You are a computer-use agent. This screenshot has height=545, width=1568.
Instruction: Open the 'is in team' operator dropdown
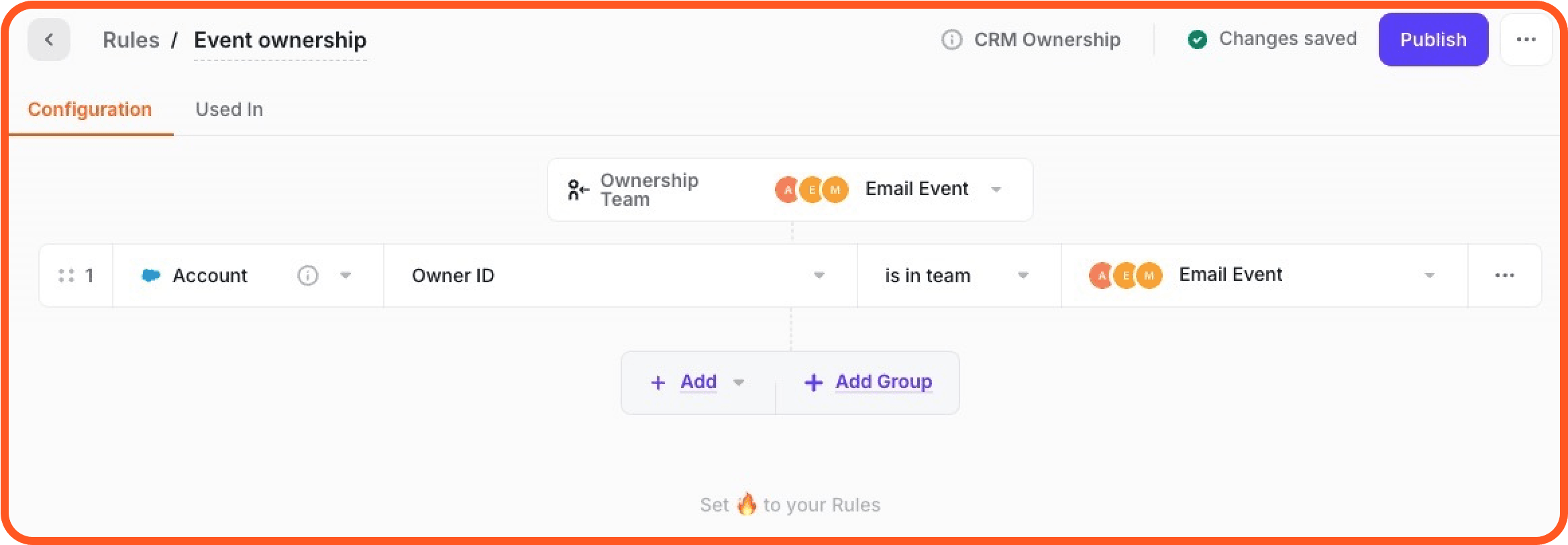[1023, 276]
